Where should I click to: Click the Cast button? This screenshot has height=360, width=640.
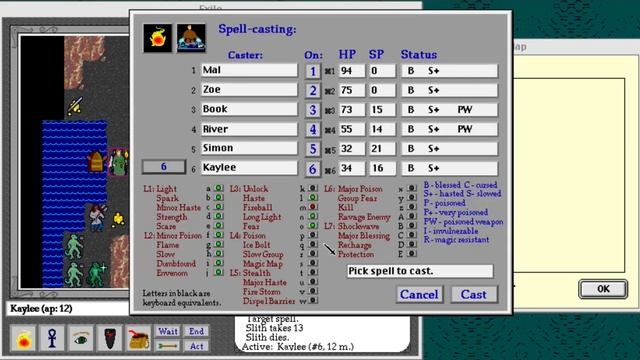pos(473,294)
